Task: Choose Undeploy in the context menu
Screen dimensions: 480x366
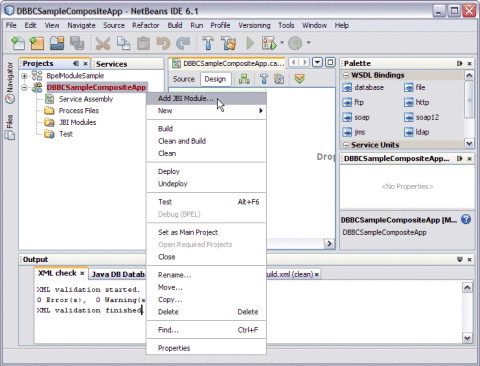Action: 206,184
